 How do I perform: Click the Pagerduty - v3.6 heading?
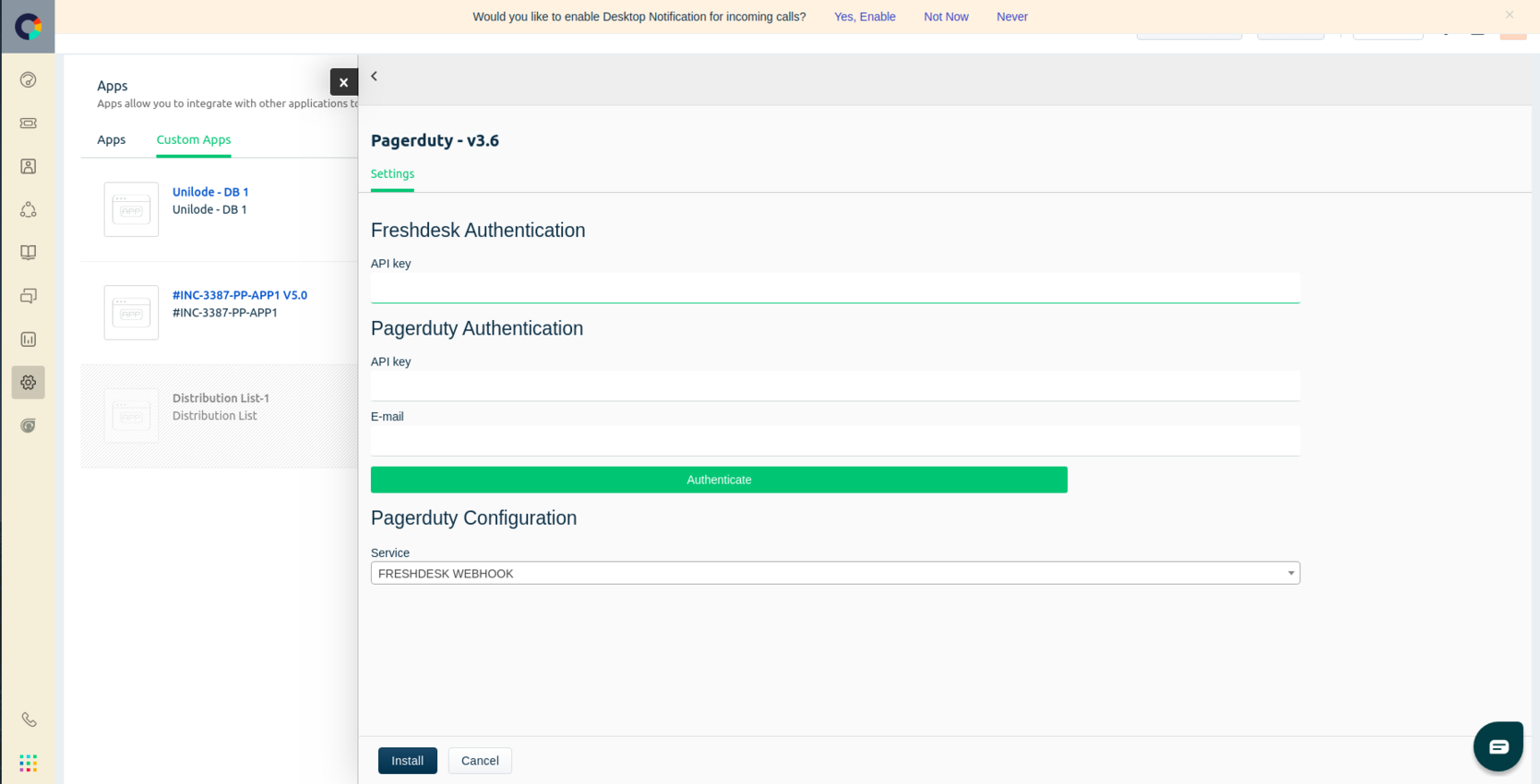tap(435, 140)
